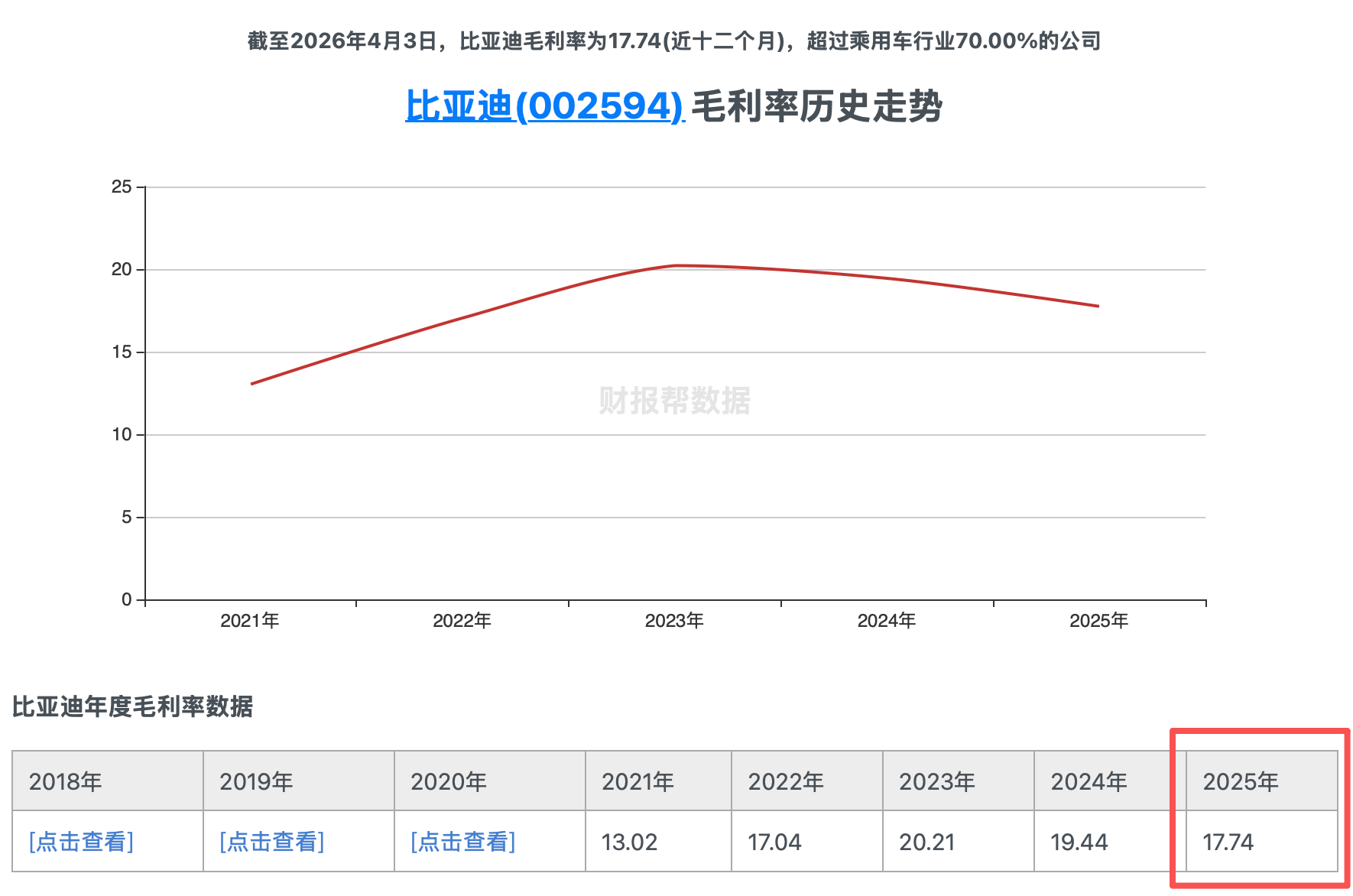1353x896 pixels.
Task: Click the 比亚迪年度毛利率数据 section heading
Action: pos(132,706)
